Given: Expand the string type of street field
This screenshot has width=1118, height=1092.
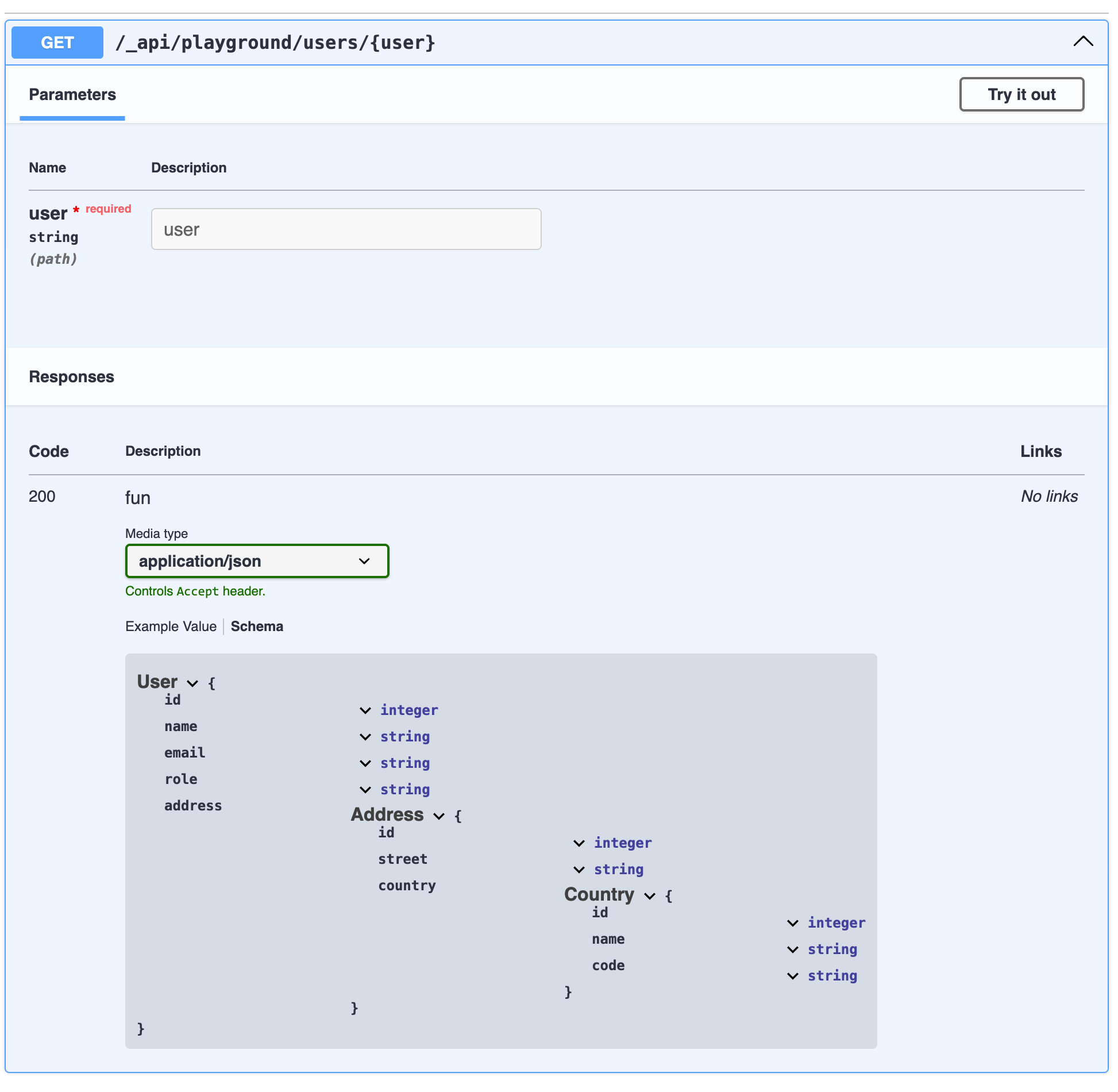Looking at the screenshot, I should click(x=579, y=870).
